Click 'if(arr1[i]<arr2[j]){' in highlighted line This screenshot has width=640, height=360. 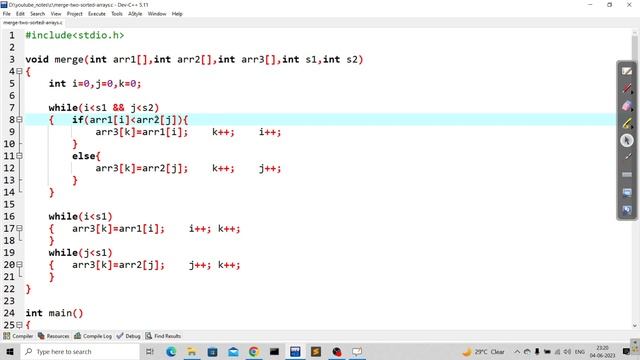(130, 120)
